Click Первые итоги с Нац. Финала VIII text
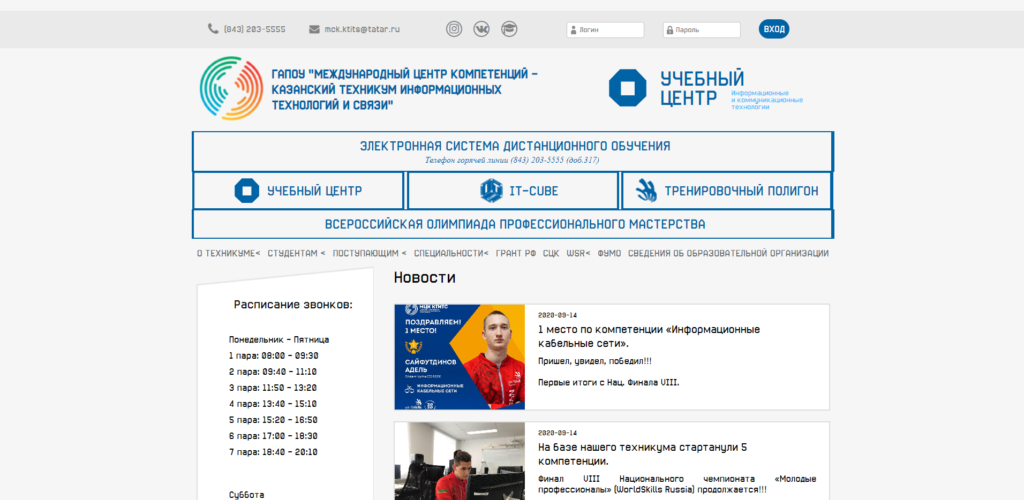 pyautogui.click(x=609, y=383)
